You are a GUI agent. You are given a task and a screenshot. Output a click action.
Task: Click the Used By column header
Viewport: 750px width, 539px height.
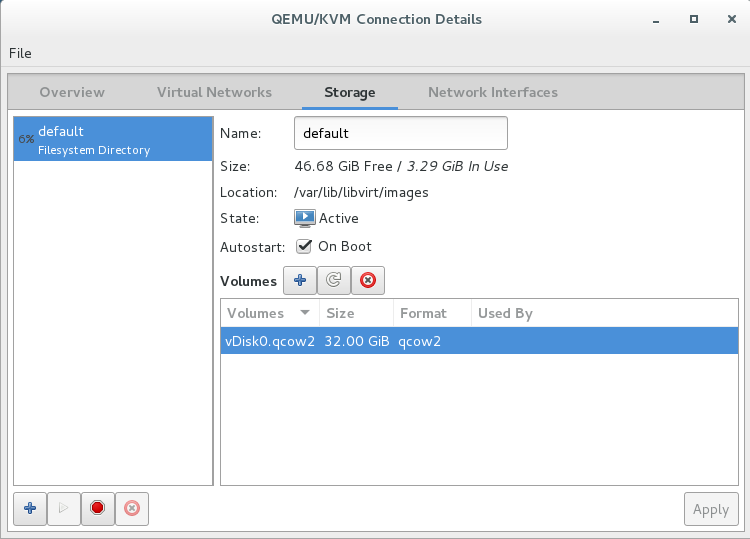pos(605,313)
